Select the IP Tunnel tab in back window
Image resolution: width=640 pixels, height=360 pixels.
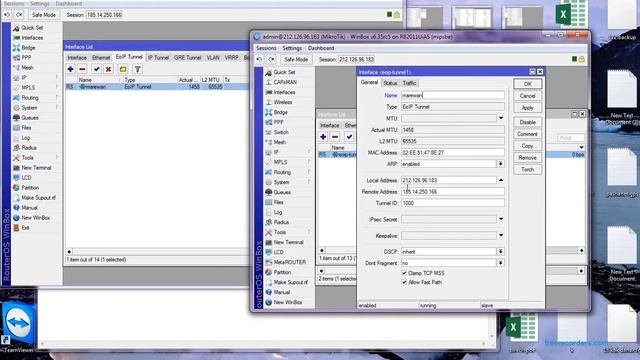click(158, 58)
